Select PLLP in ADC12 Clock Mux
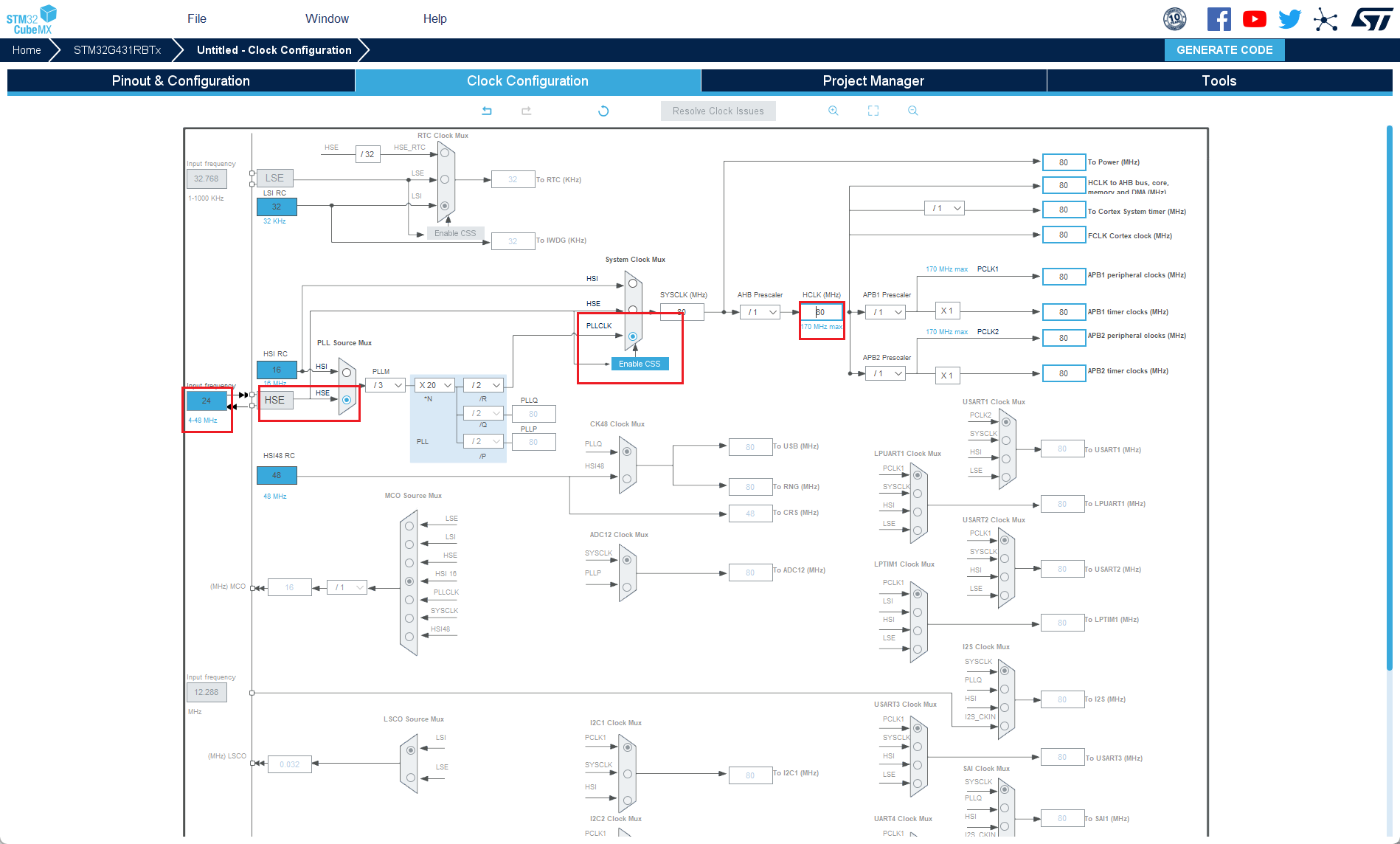 point(627,587)
